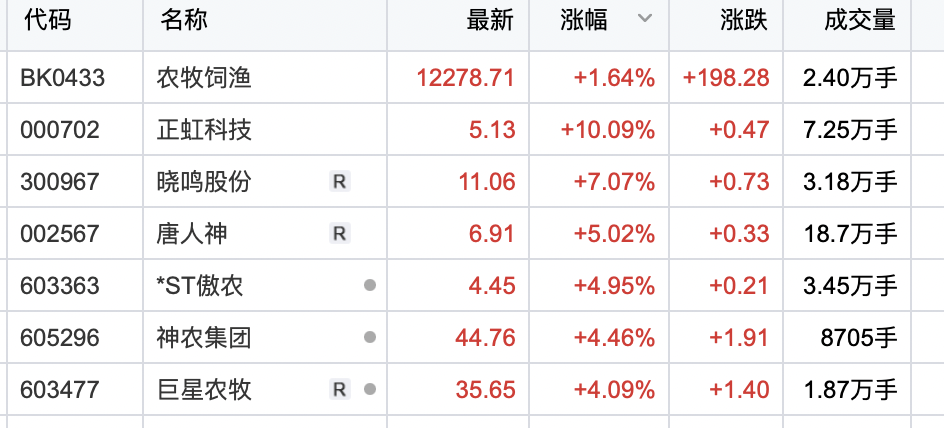Click the 名称 column header

184,21
